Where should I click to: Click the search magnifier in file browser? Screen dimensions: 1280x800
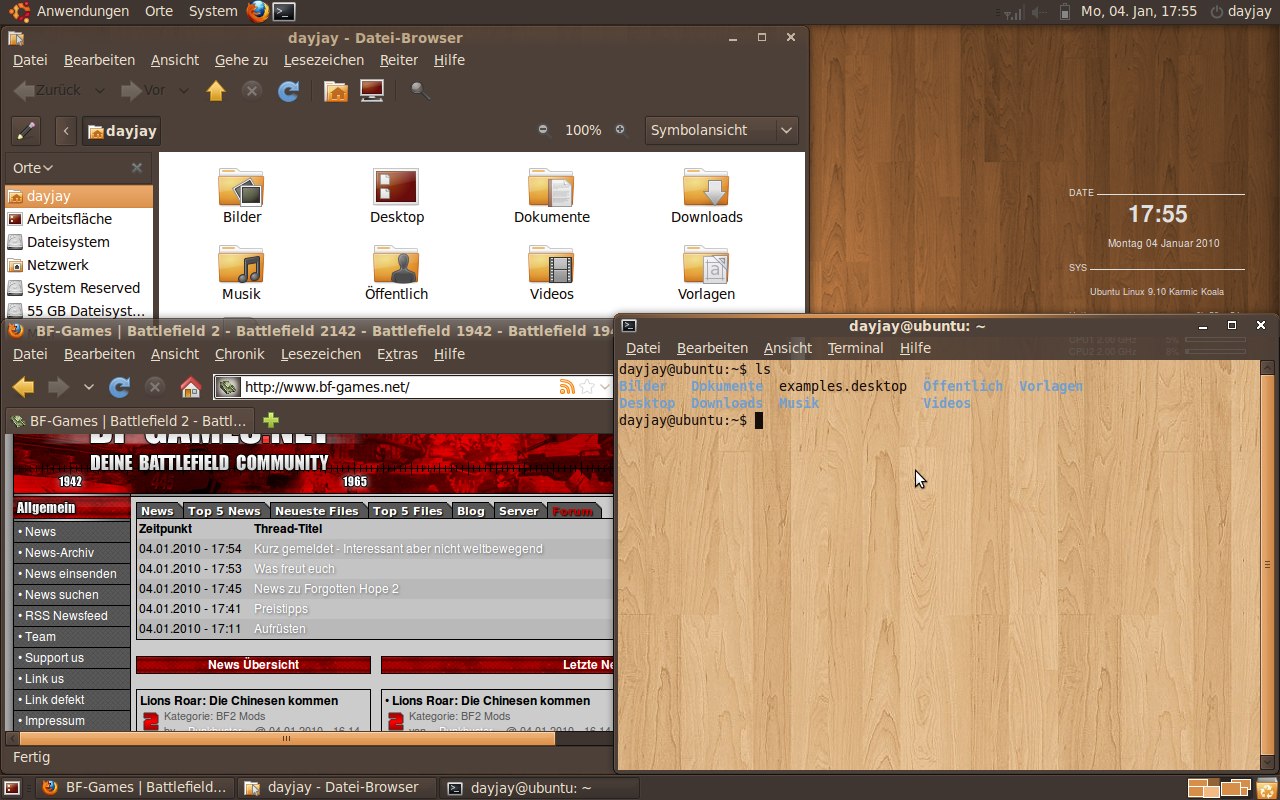[x=421, y=91]
